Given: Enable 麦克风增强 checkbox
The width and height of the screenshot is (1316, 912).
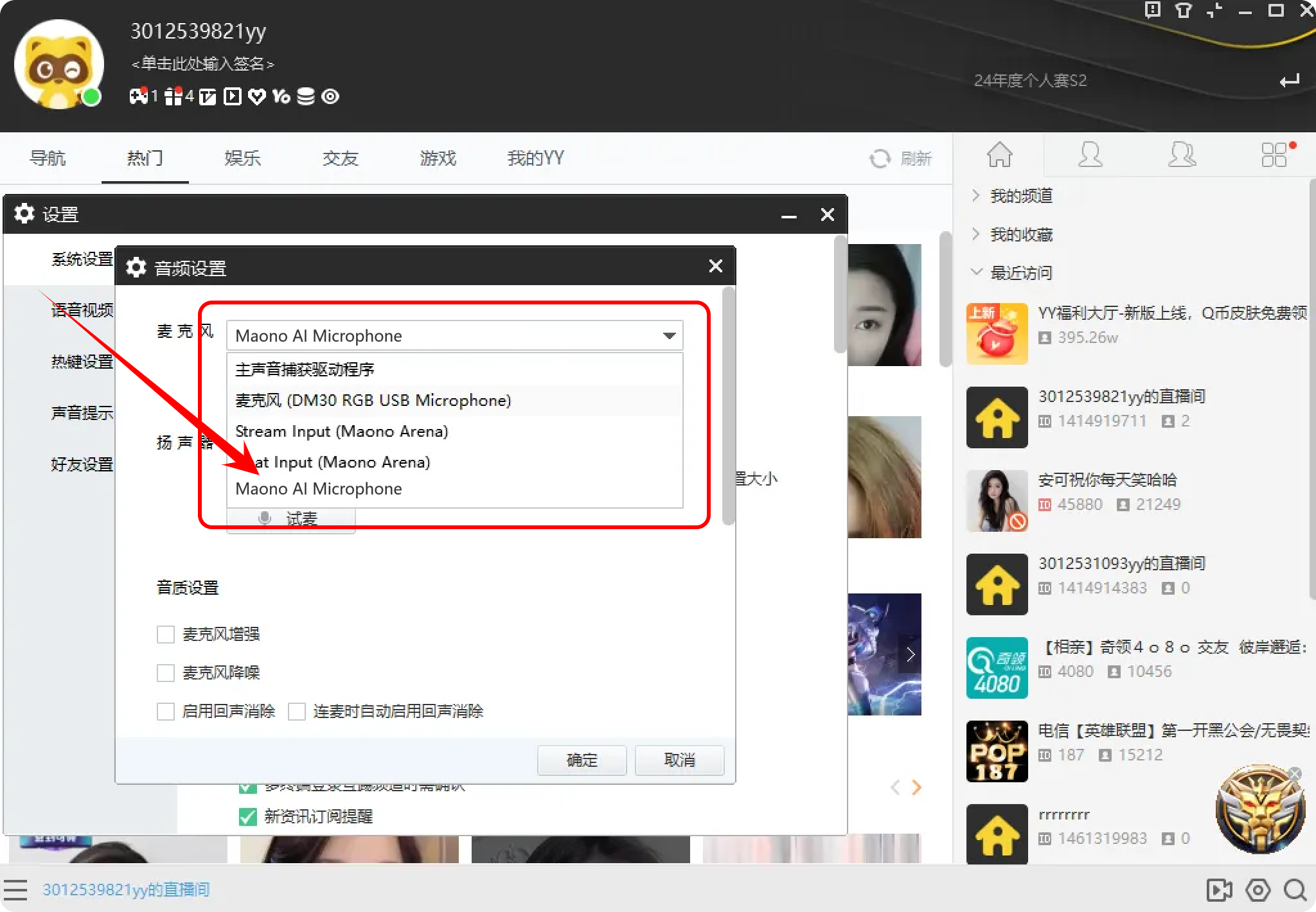Looking at the screenshot, I should tap(166, 635).
